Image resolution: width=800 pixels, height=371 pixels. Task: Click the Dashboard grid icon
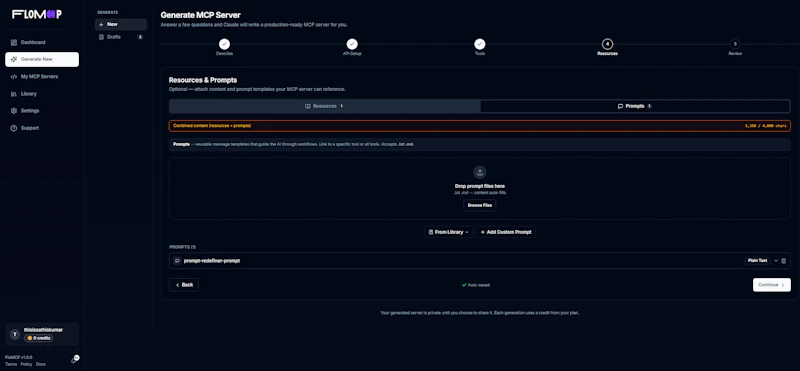click(14, 42)
